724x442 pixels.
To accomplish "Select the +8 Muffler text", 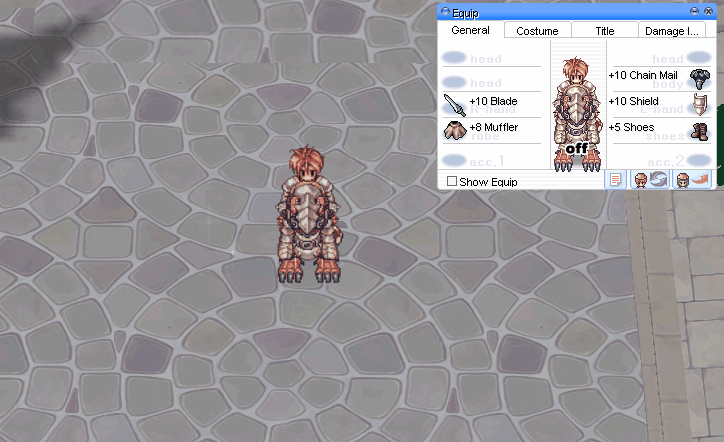I will point(494,127).
